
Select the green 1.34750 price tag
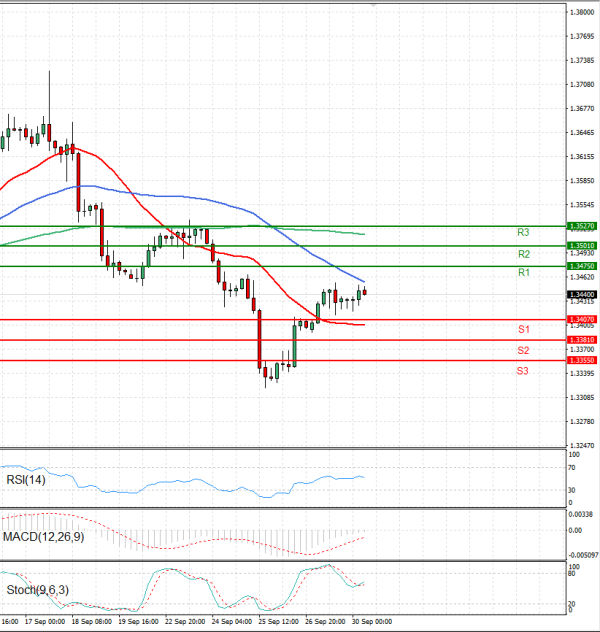tap(582, 267)
